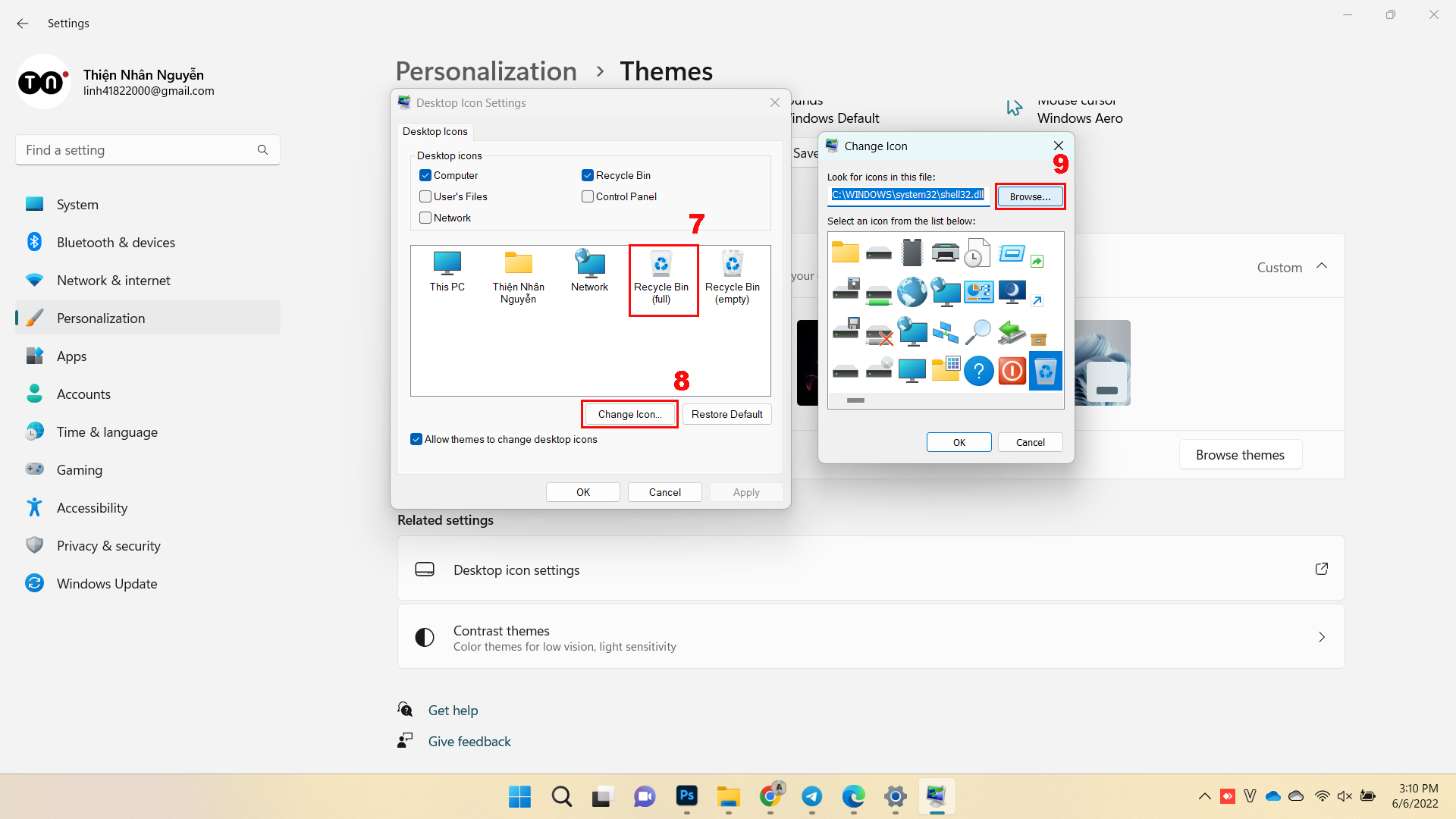Click Restore Default button
Image resolution: width=1456 pixels, height=819 pixels.
pos(726,414)
